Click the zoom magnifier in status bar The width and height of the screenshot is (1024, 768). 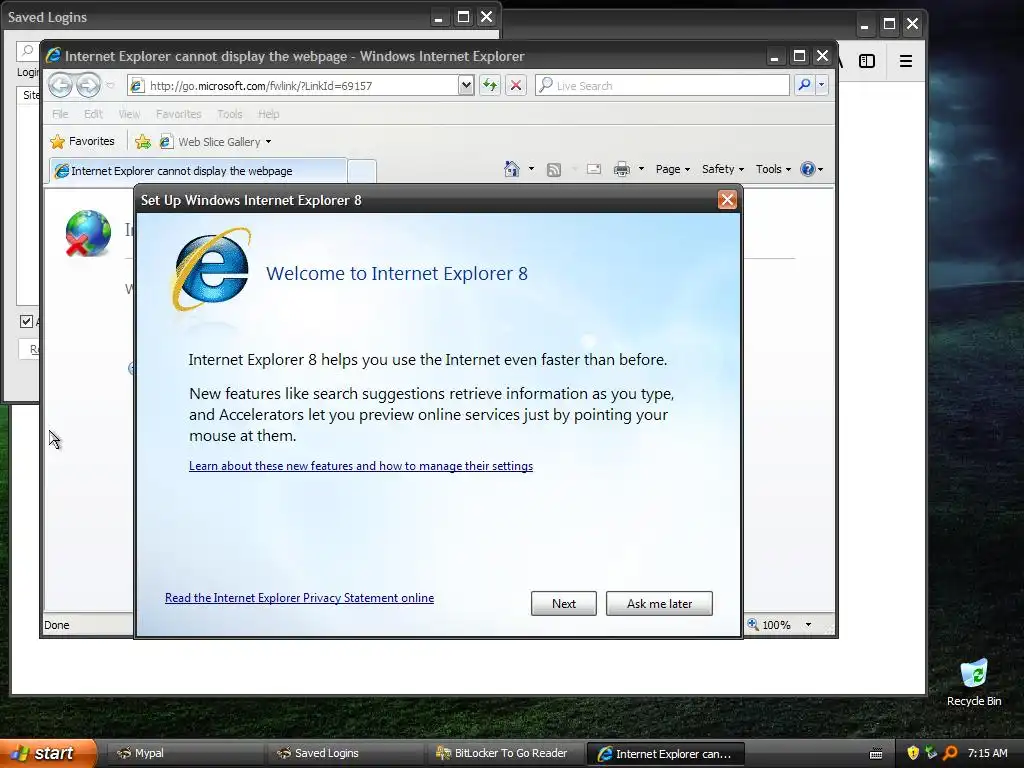753,624
